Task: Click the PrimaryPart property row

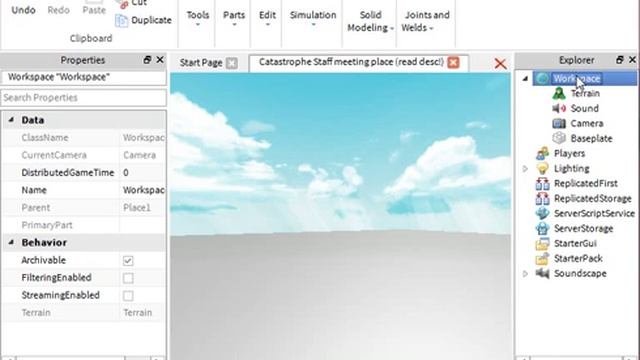Action: click(x=84, y=225)
